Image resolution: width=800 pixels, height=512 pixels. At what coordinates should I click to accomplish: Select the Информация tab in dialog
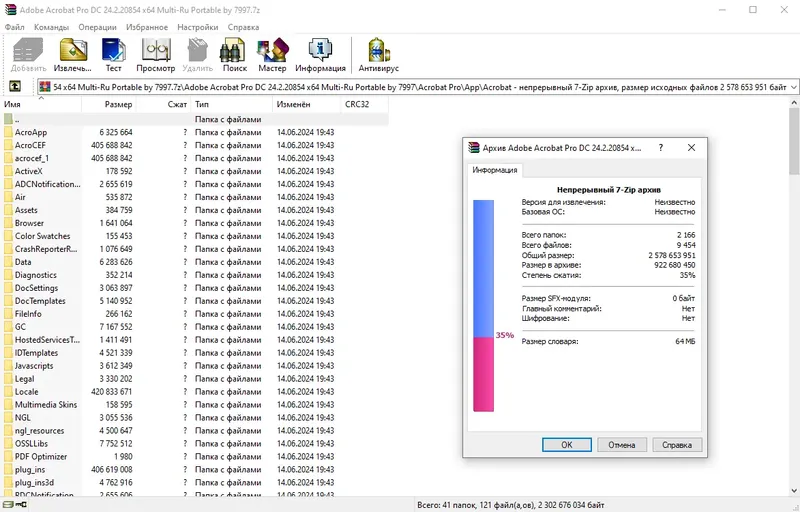(494, 170)
